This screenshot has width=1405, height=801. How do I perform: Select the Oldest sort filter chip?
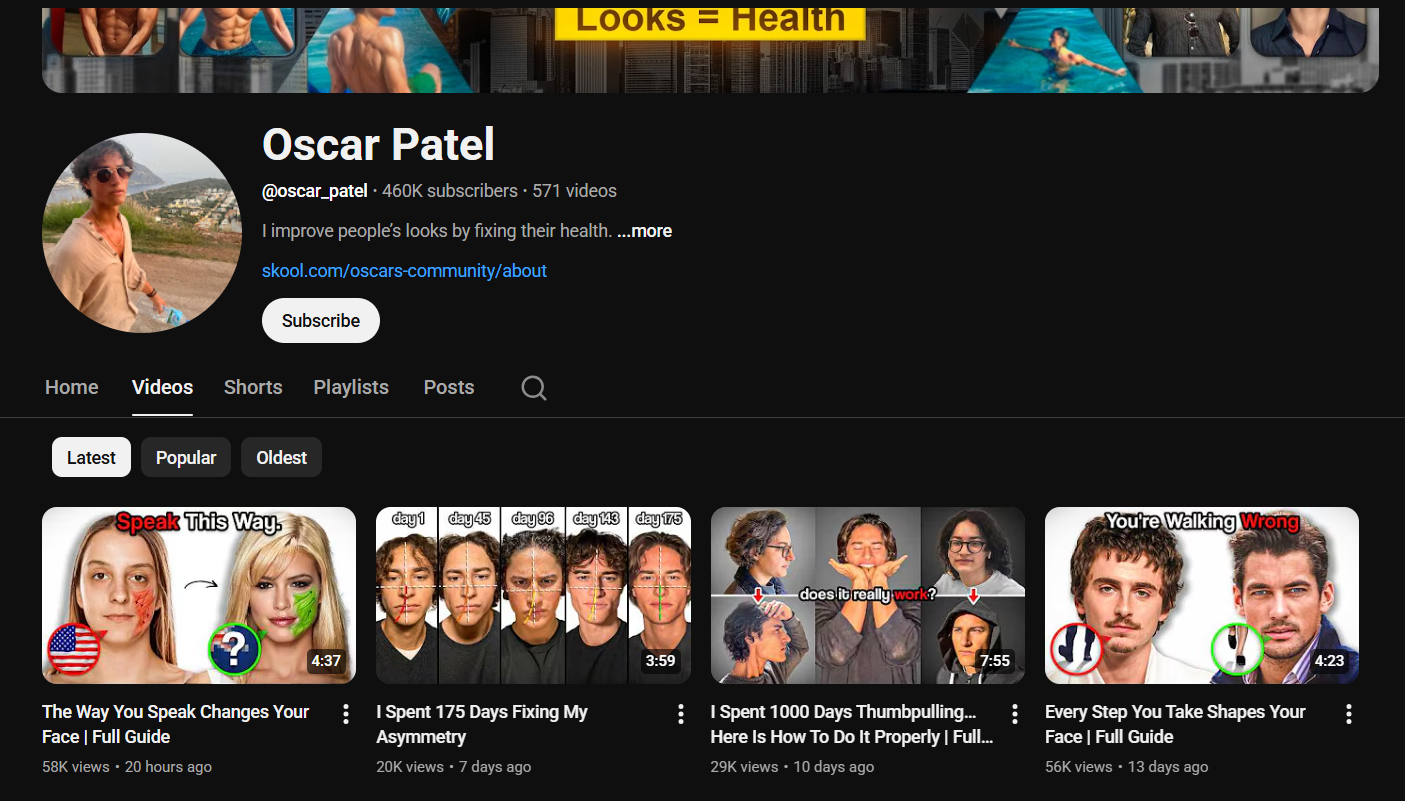click(281, 458)
